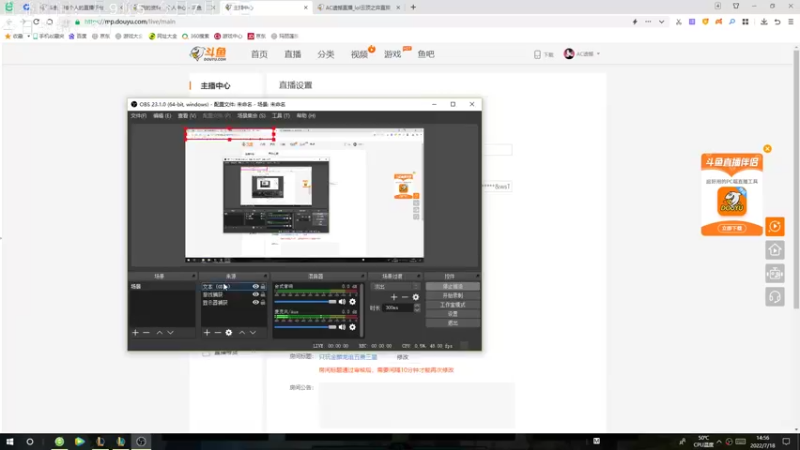800x450 pixels.
Task: Add a new scene with the plus button
Action: point(135,333)
